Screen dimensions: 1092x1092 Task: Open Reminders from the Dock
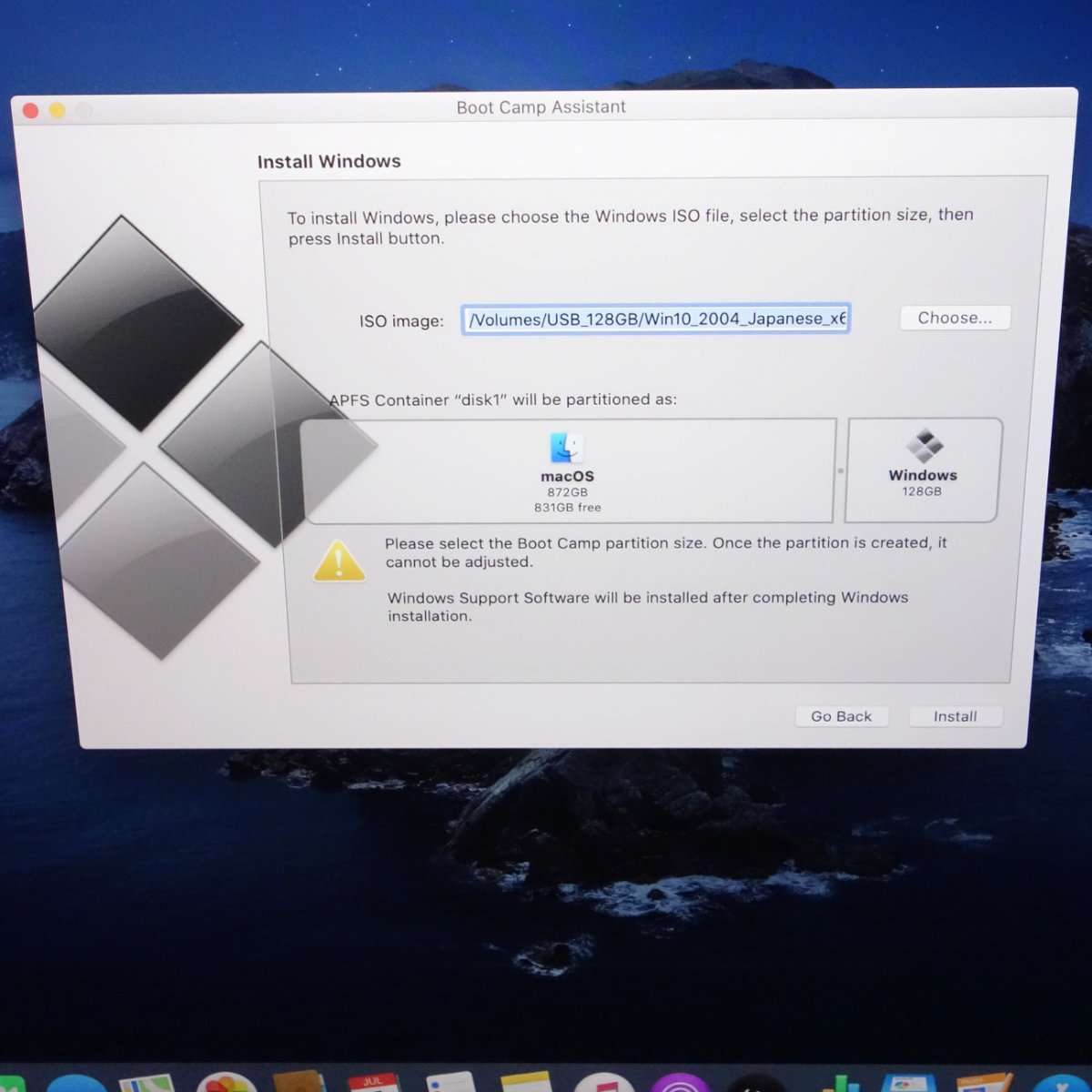click(x=450, y=1084)
